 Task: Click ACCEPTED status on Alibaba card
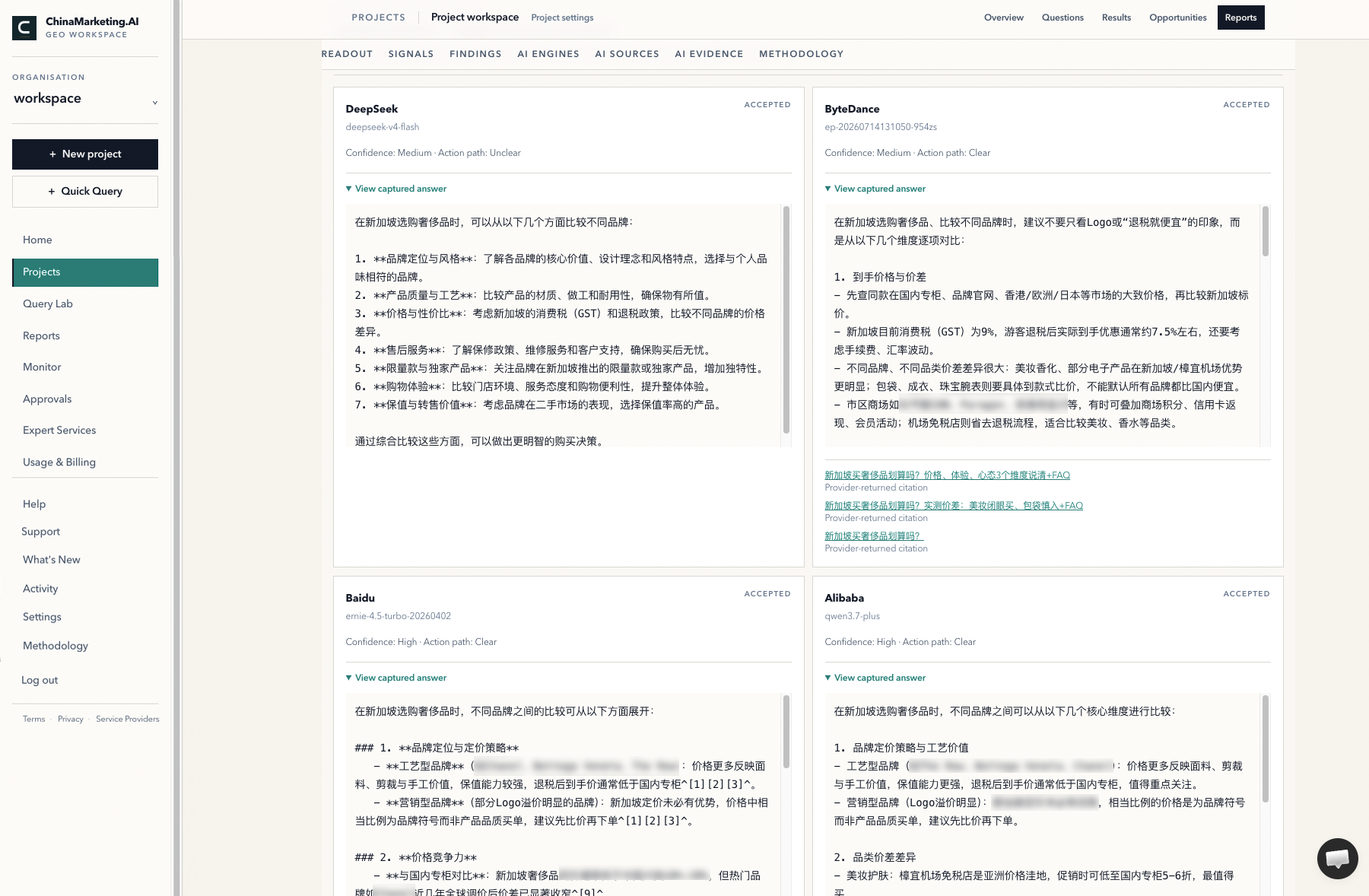[x=1246, y=594]
